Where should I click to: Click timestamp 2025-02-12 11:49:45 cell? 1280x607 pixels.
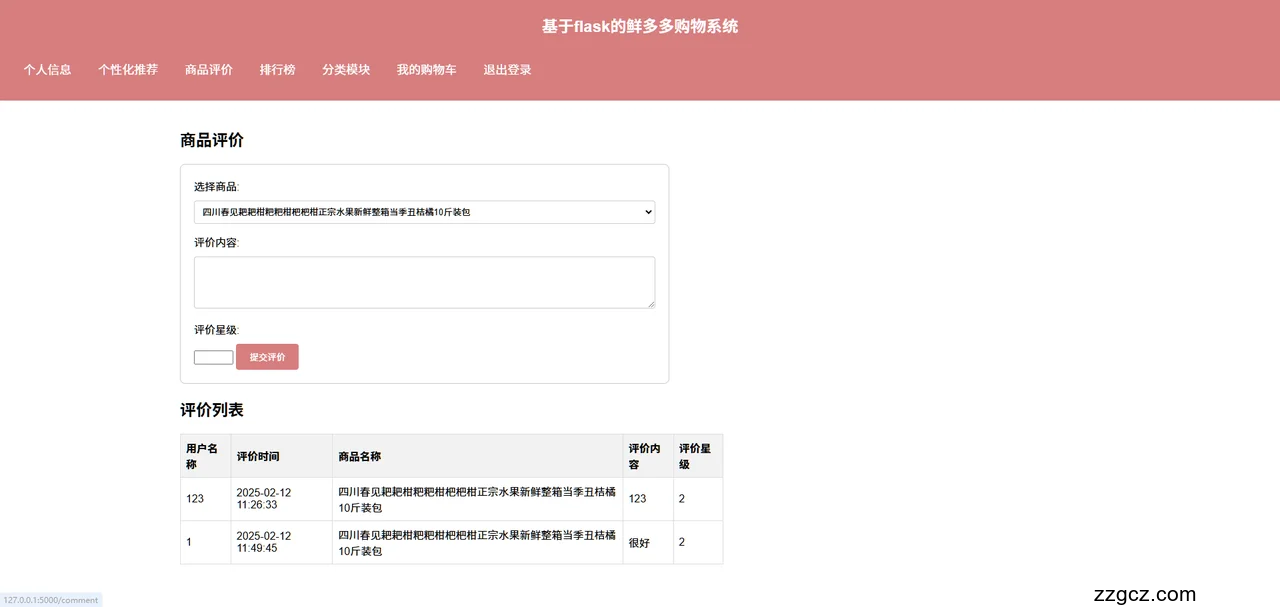tap(264, 542)
